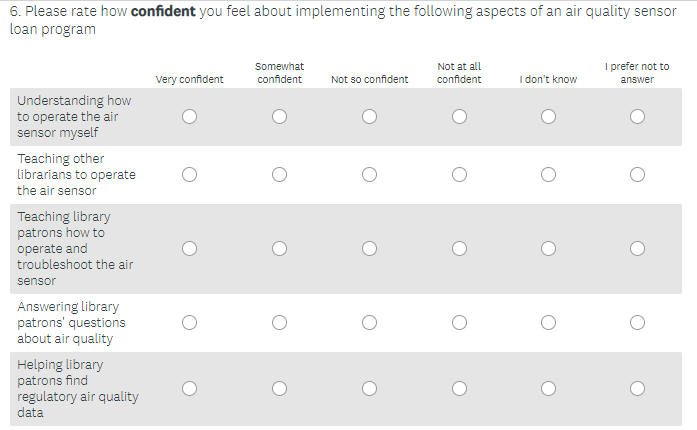Mark I don't know for teaching other librarians
The image size is (697, 430).
click(548, 175)
